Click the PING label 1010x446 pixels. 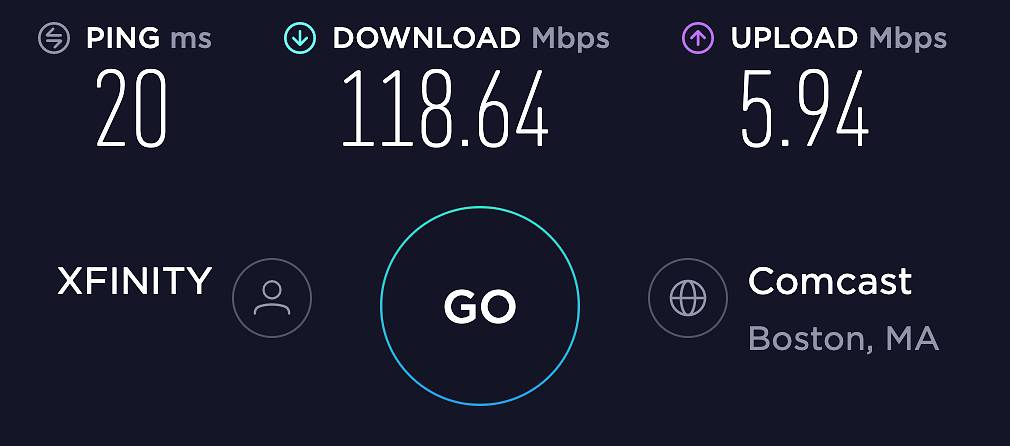coord(123,39)
